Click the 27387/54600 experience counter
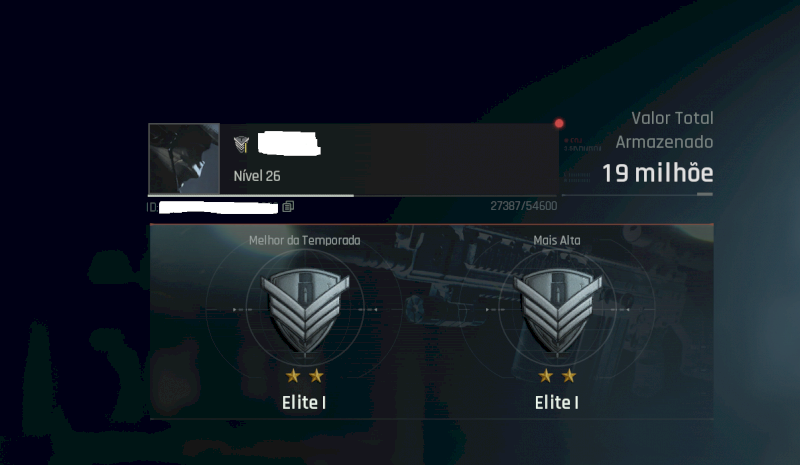800x465 pixels. pos(523,206)
